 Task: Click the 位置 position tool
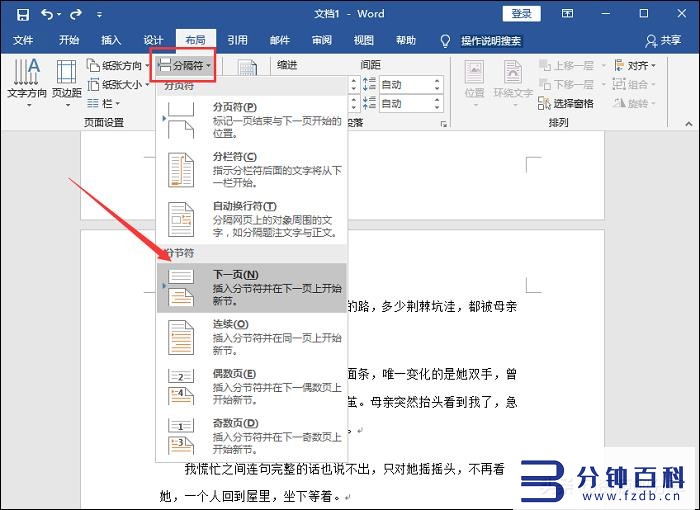pos(474,83)
